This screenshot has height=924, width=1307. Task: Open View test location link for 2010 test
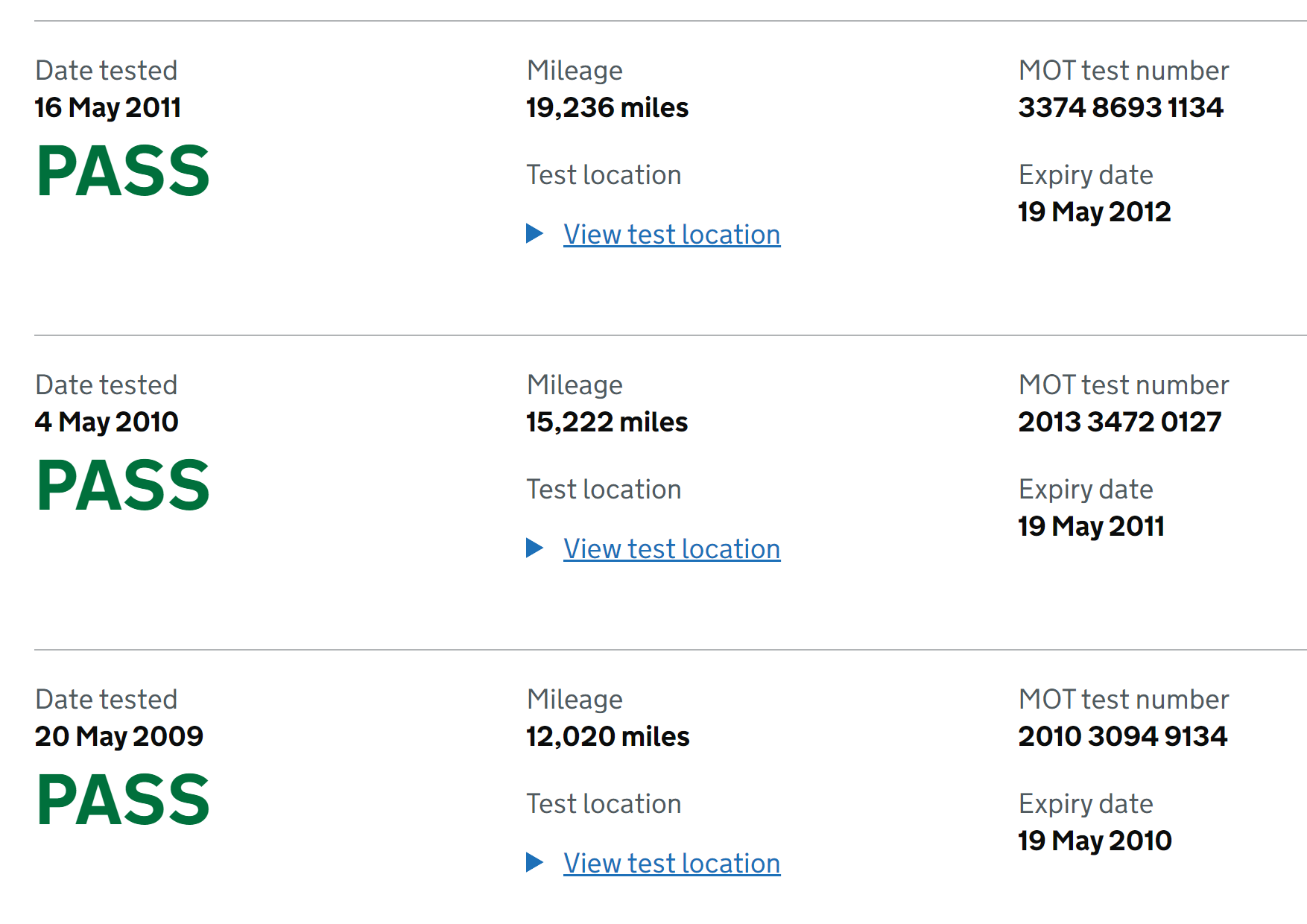671,549
